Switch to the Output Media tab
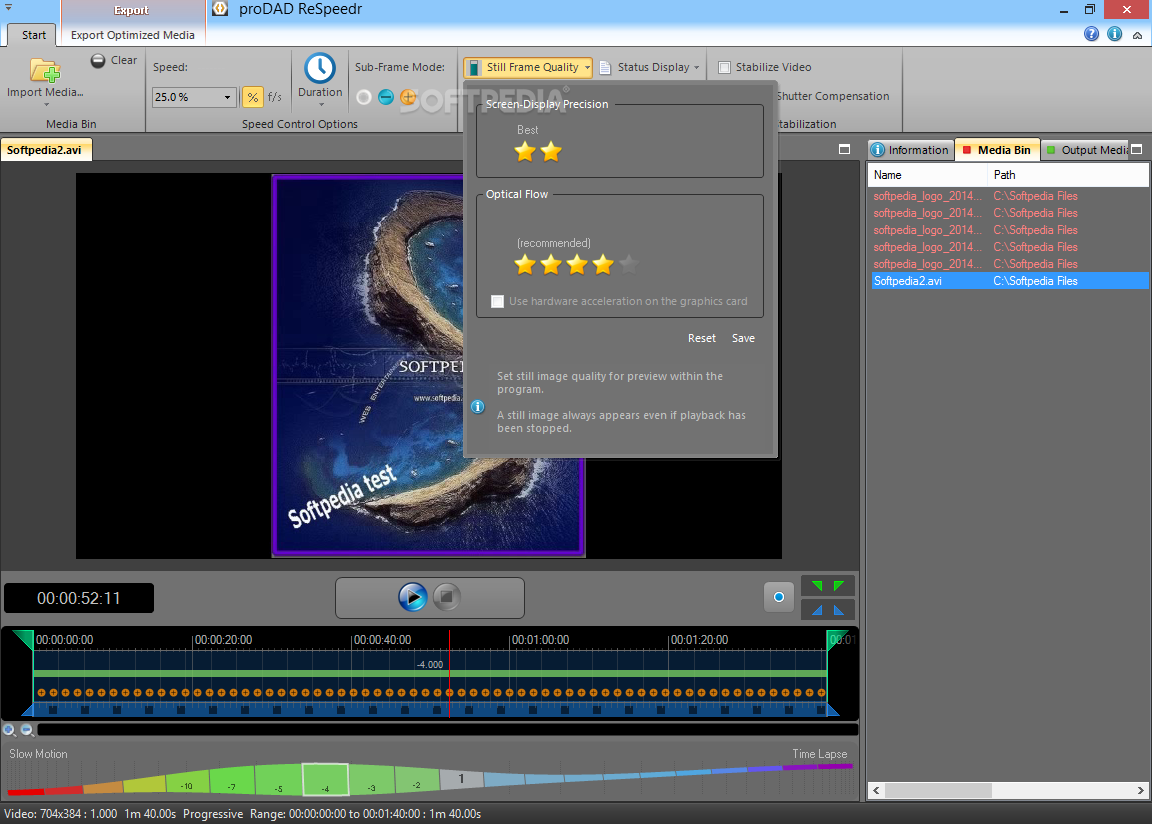 pyautogui.click(x=1086, y=150)
